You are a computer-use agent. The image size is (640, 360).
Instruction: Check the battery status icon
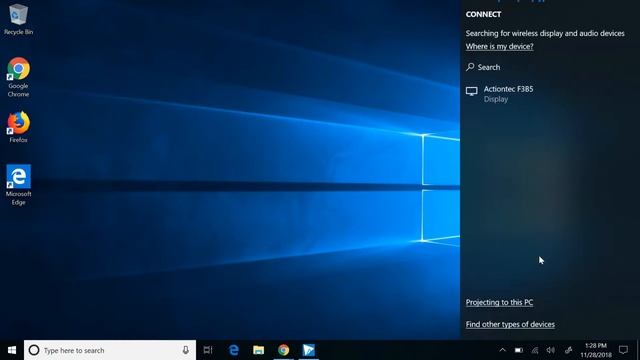coord(519,350)
